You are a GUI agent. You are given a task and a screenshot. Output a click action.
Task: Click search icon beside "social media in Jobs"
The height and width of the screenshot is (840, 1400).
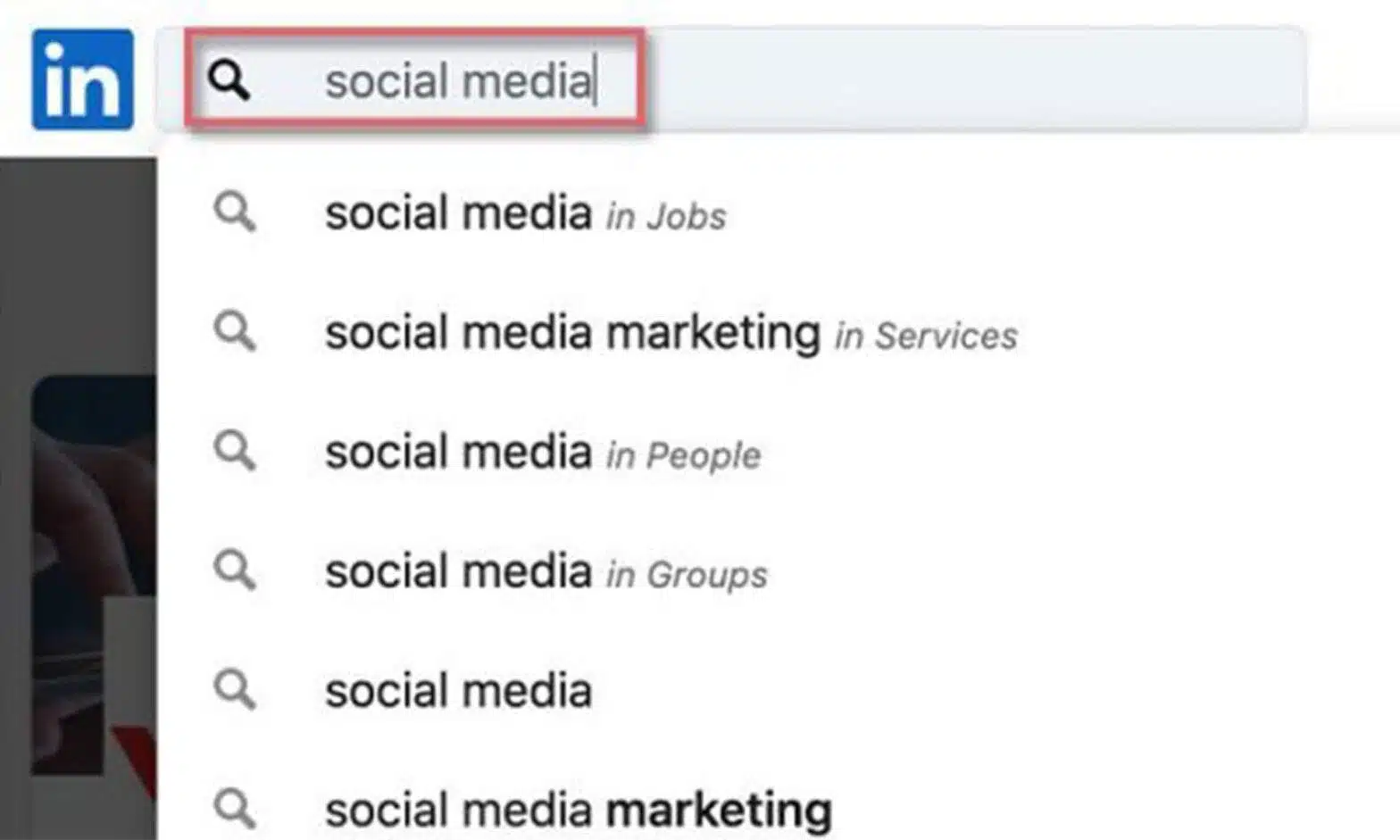234,213
